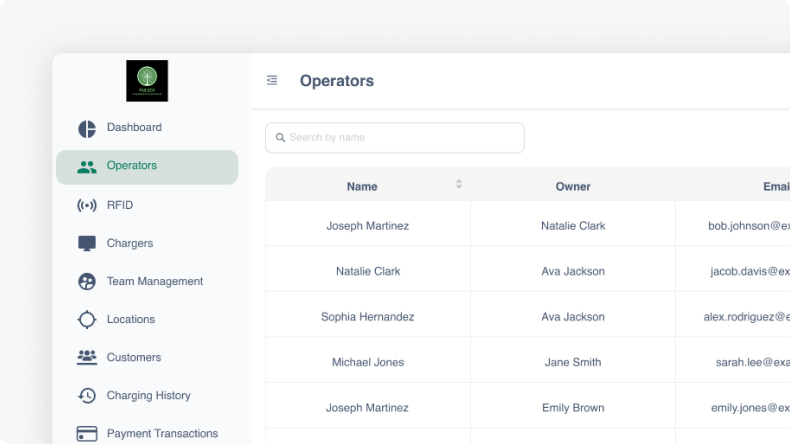The image size is (790, 444).
Task: Collapse the sidebar with the menu toggle
Action: tap(272, 81)
